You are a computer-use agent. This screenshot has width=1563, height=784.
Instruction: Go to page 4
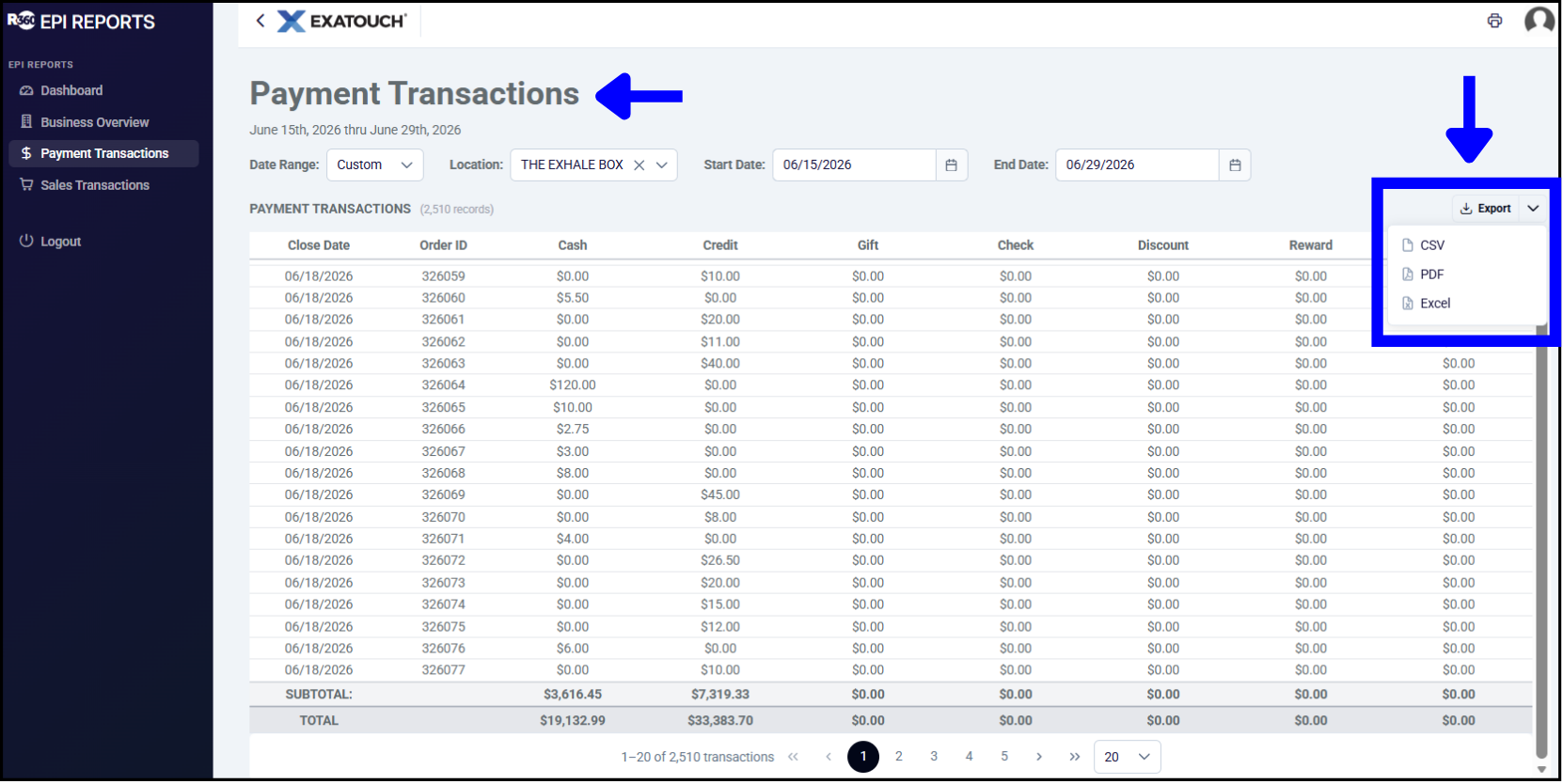(x=969, y=757)
